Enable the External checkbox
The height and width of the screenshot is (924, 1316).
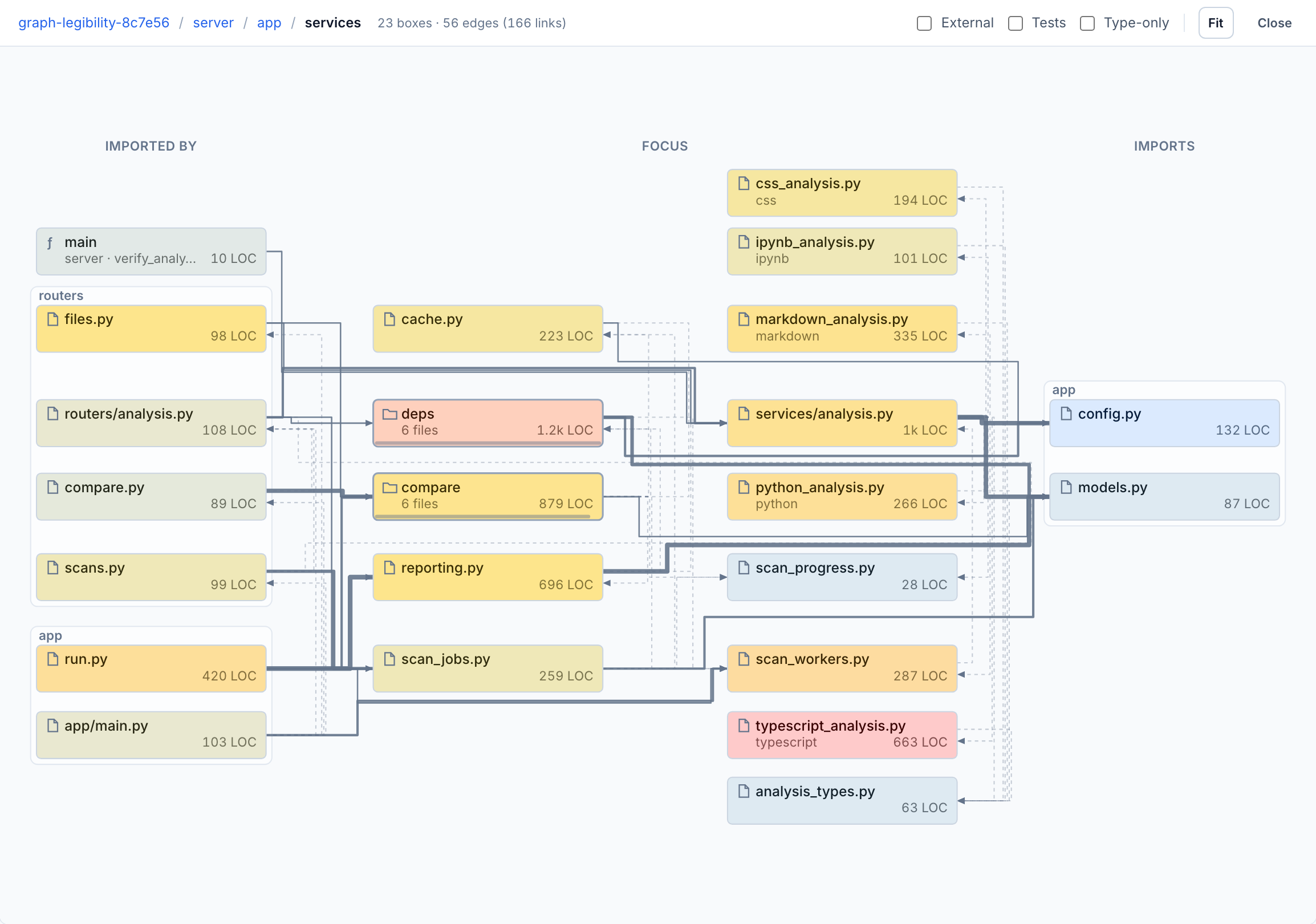coord(924,23)
